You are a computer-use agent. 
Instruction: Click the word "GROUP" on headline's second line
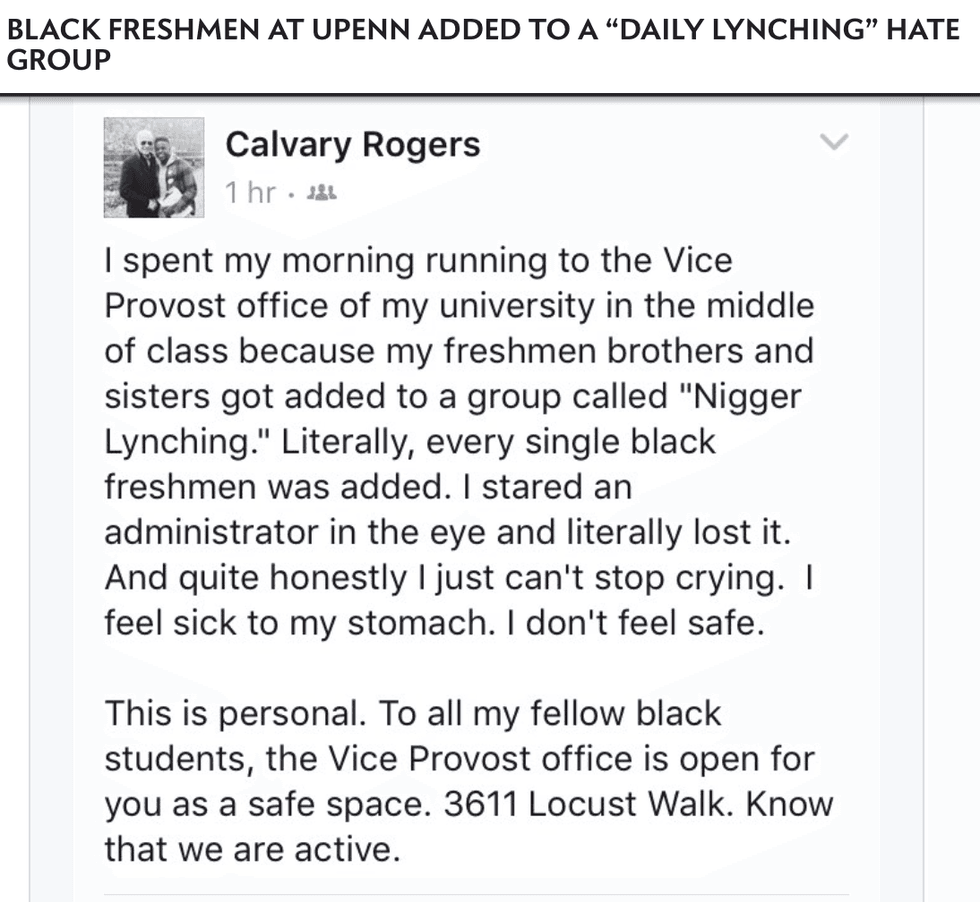tap(58, 61)
